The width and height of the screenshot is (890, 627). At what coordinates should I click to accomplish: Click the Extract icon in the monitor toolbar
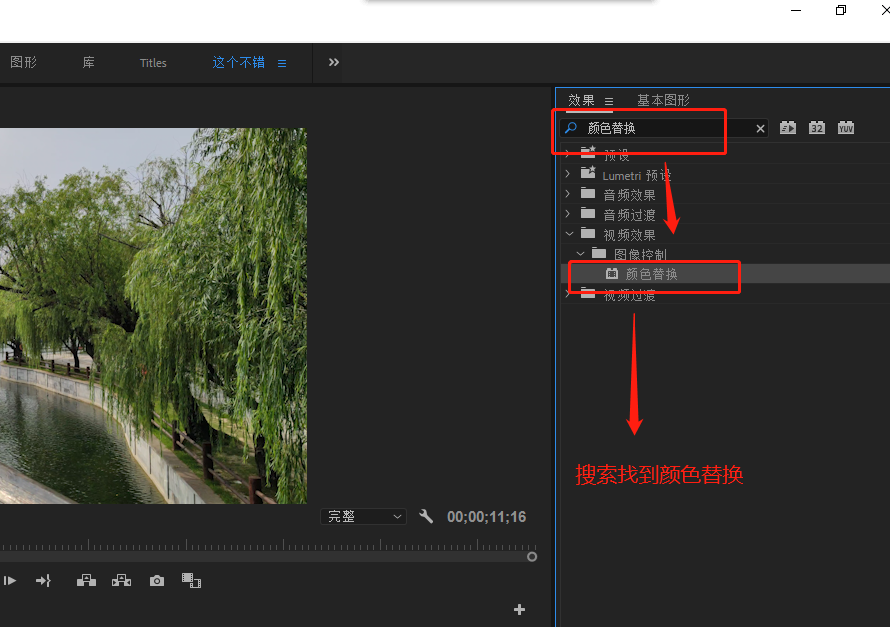pyautogui.click(x=121, y=580)
